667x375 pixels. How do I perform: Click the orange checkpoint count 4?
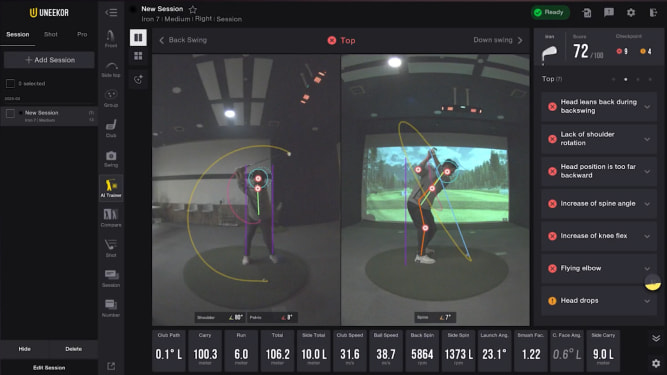pyautogui.click(x=646, y=51)
